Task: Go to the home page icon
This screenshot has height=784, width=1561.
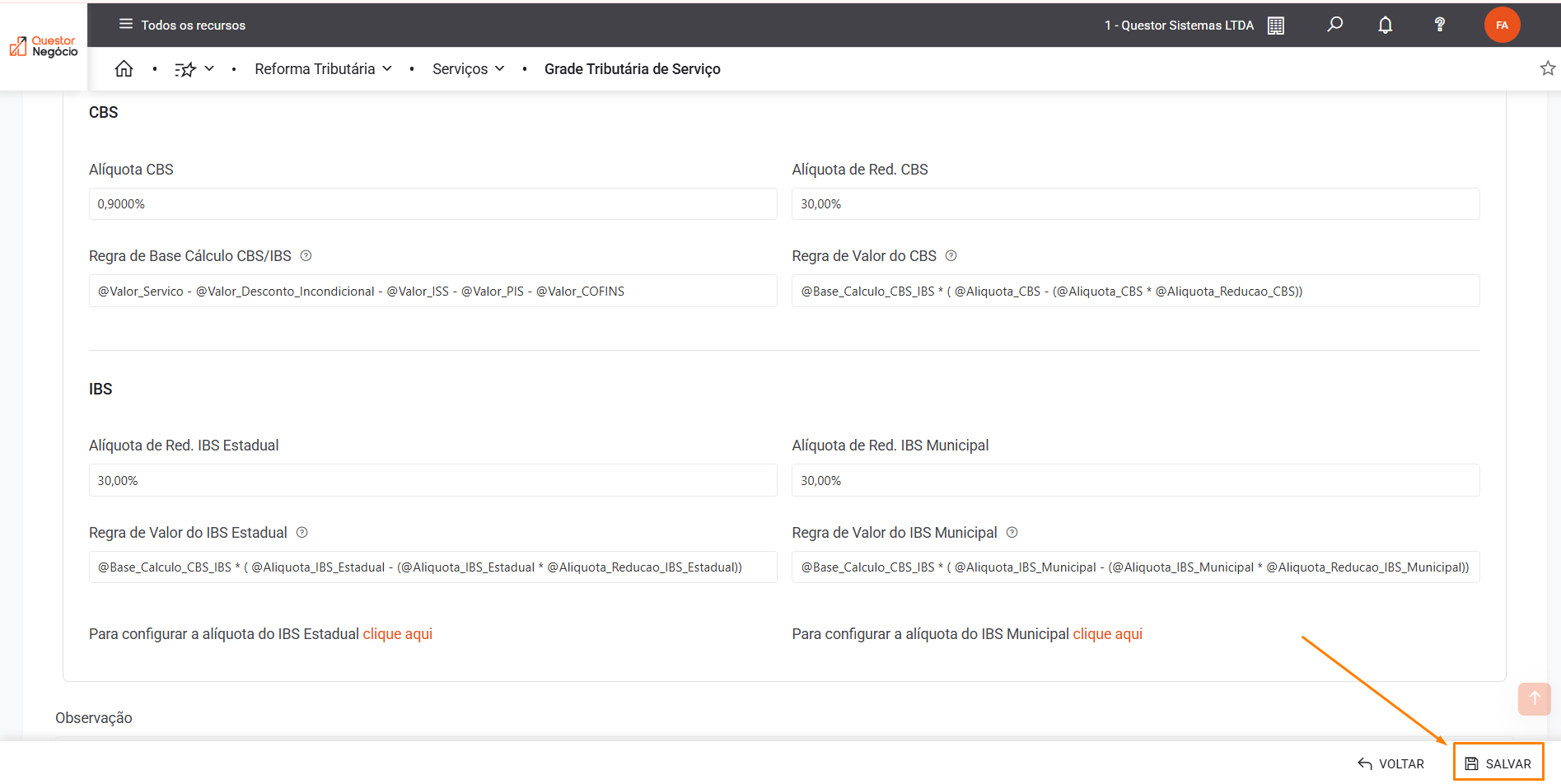Action: (x=124, y=68)
